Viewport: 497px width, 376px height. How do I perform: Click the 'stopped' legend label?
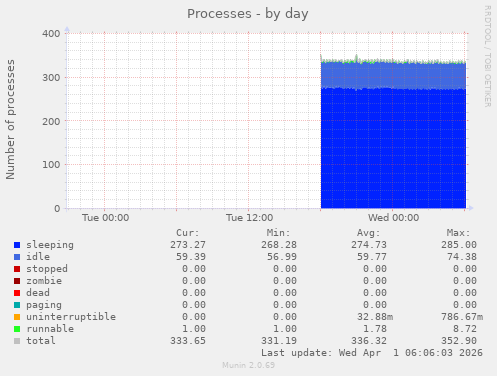tap(47, 269)
